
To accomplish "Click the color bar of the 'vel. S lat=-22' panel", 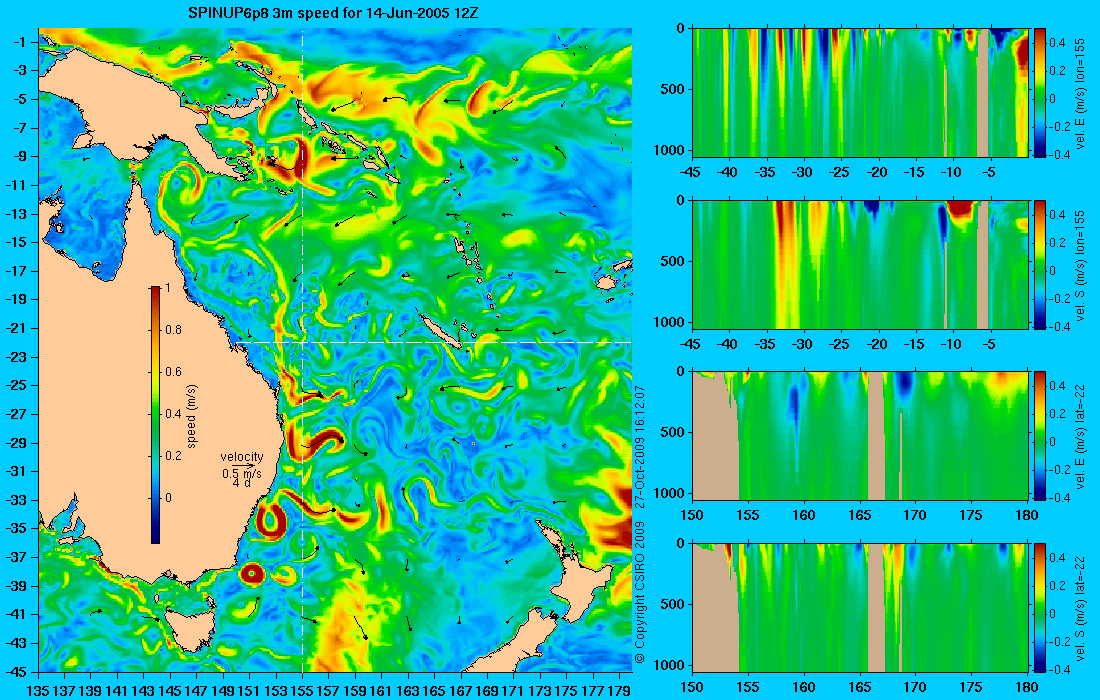I will tap(1040, 607).
